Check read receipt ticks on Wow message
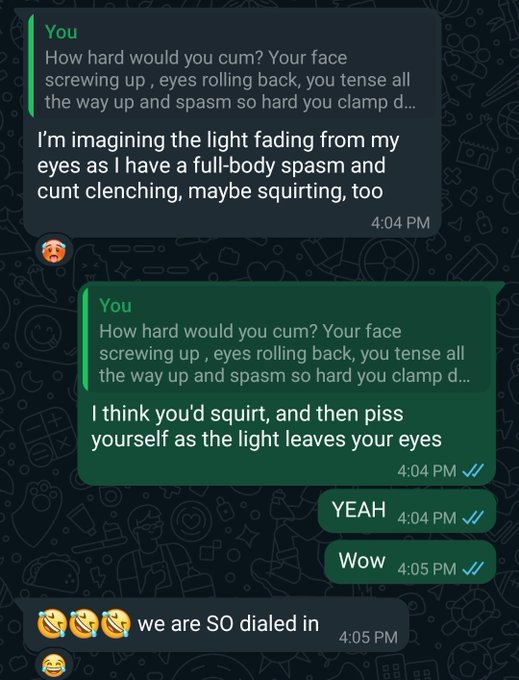The image size is (519, 680). tap(473, 568)
